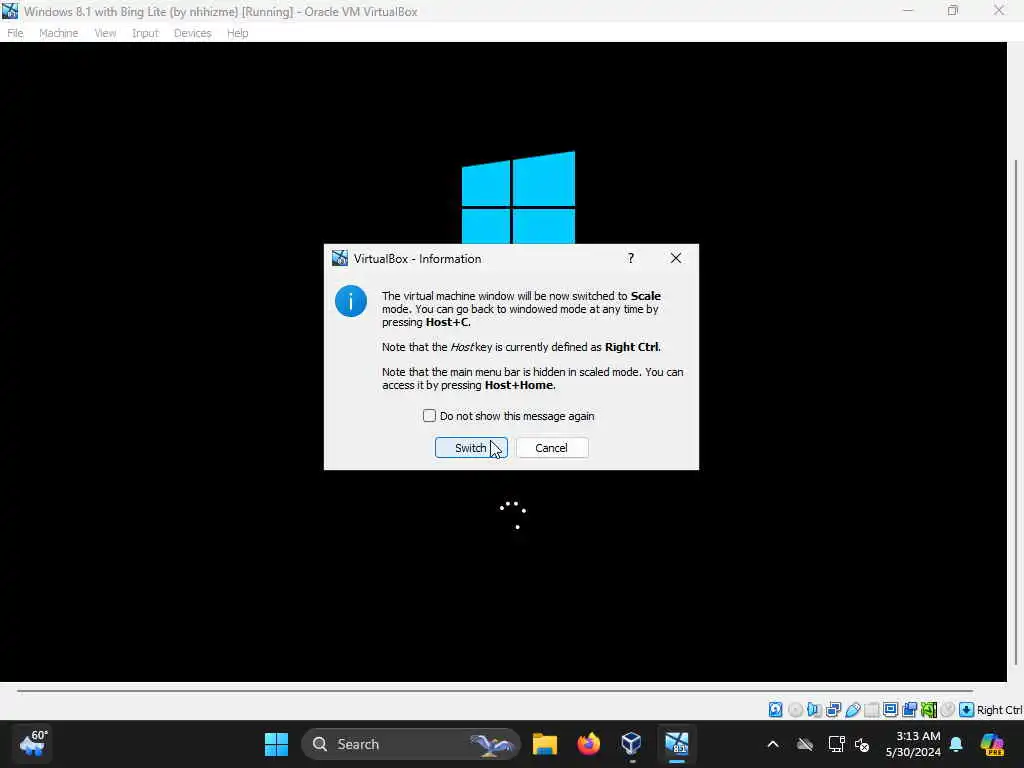The height and width of the screenshot is (768, 1024).
Task: Open the weather widget showing 60°
Action: (32, 744)
